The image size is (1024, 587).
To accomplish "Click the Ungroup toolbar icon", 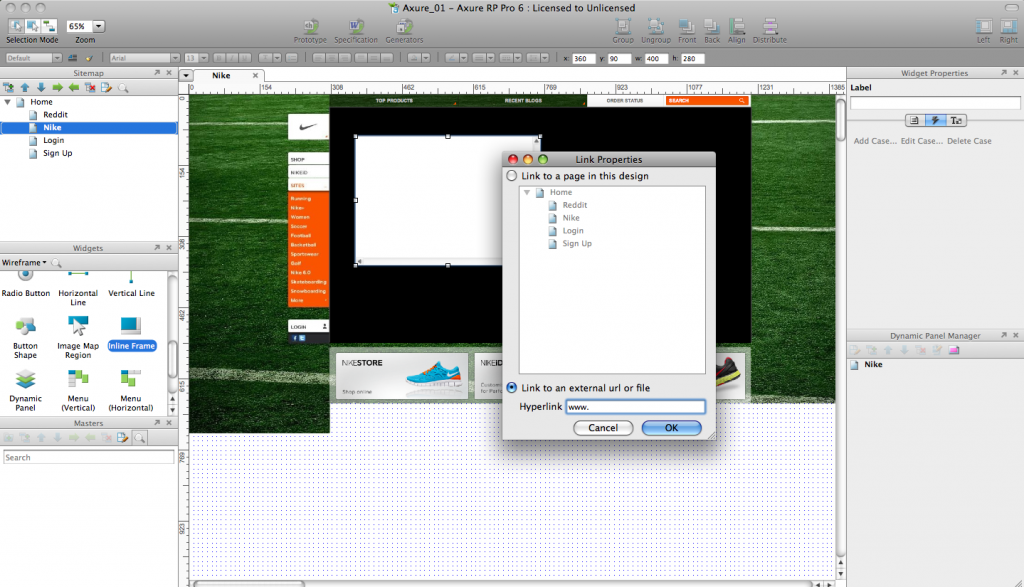I will (x=656, y=31).
